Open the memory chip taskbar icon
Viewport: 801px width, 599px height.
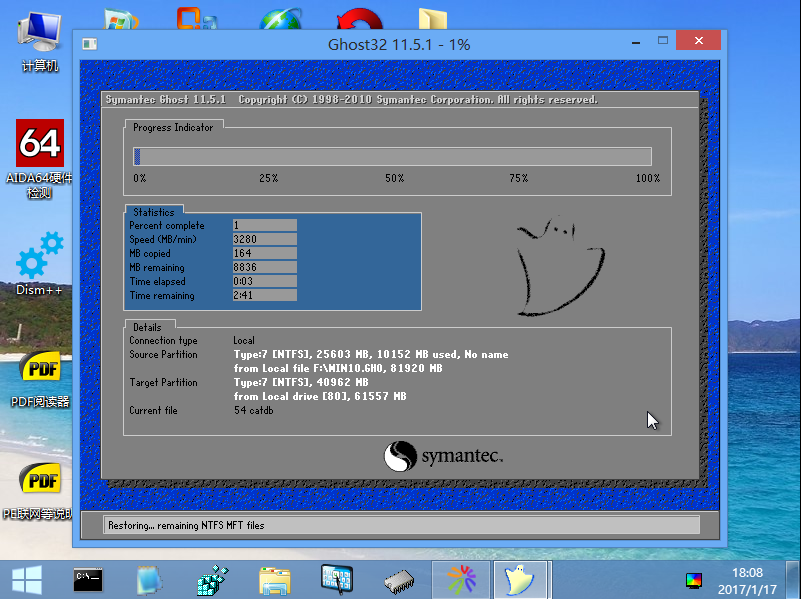pyautogui.click(x=399, y=582)
